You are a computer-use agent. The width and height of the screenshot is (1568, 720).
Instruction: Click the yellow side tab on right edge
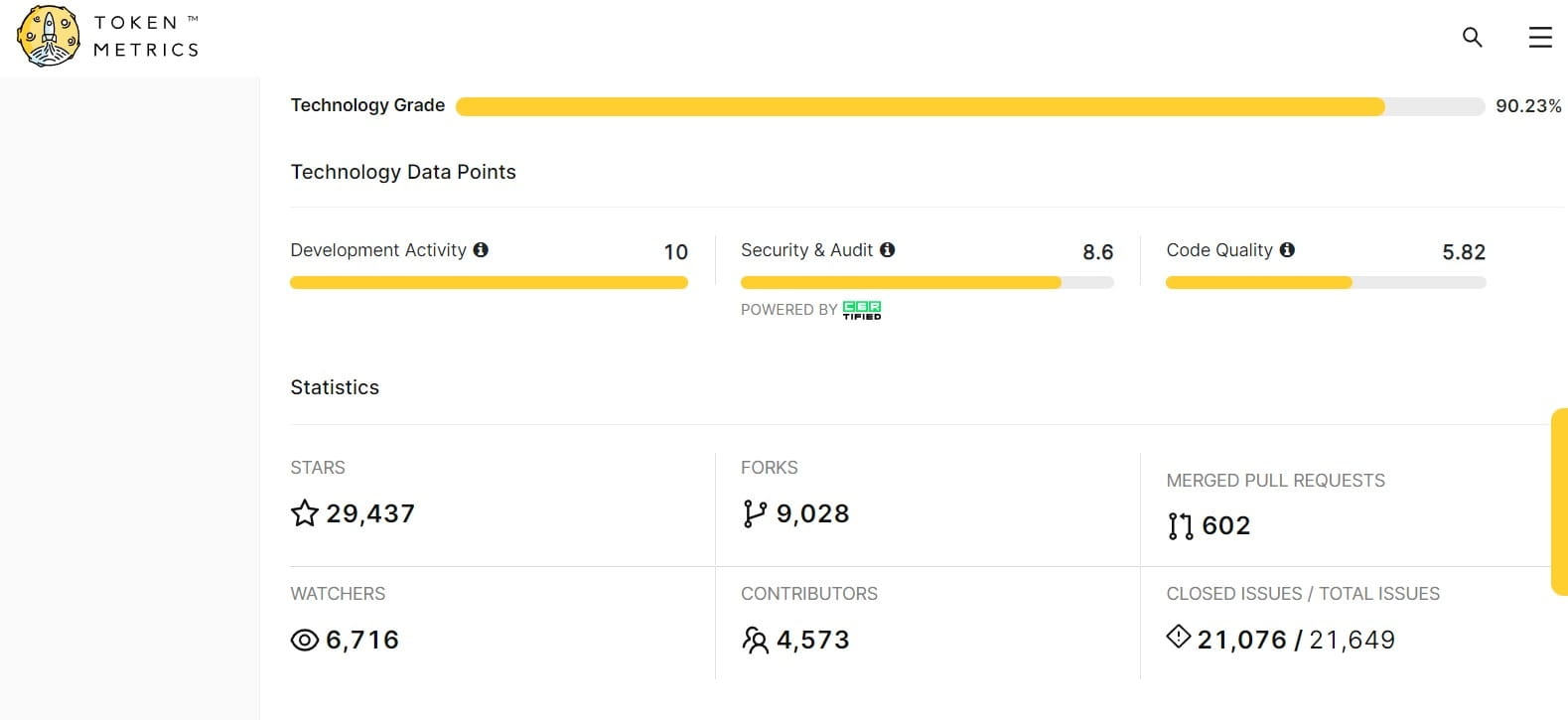click(1559, 502)
